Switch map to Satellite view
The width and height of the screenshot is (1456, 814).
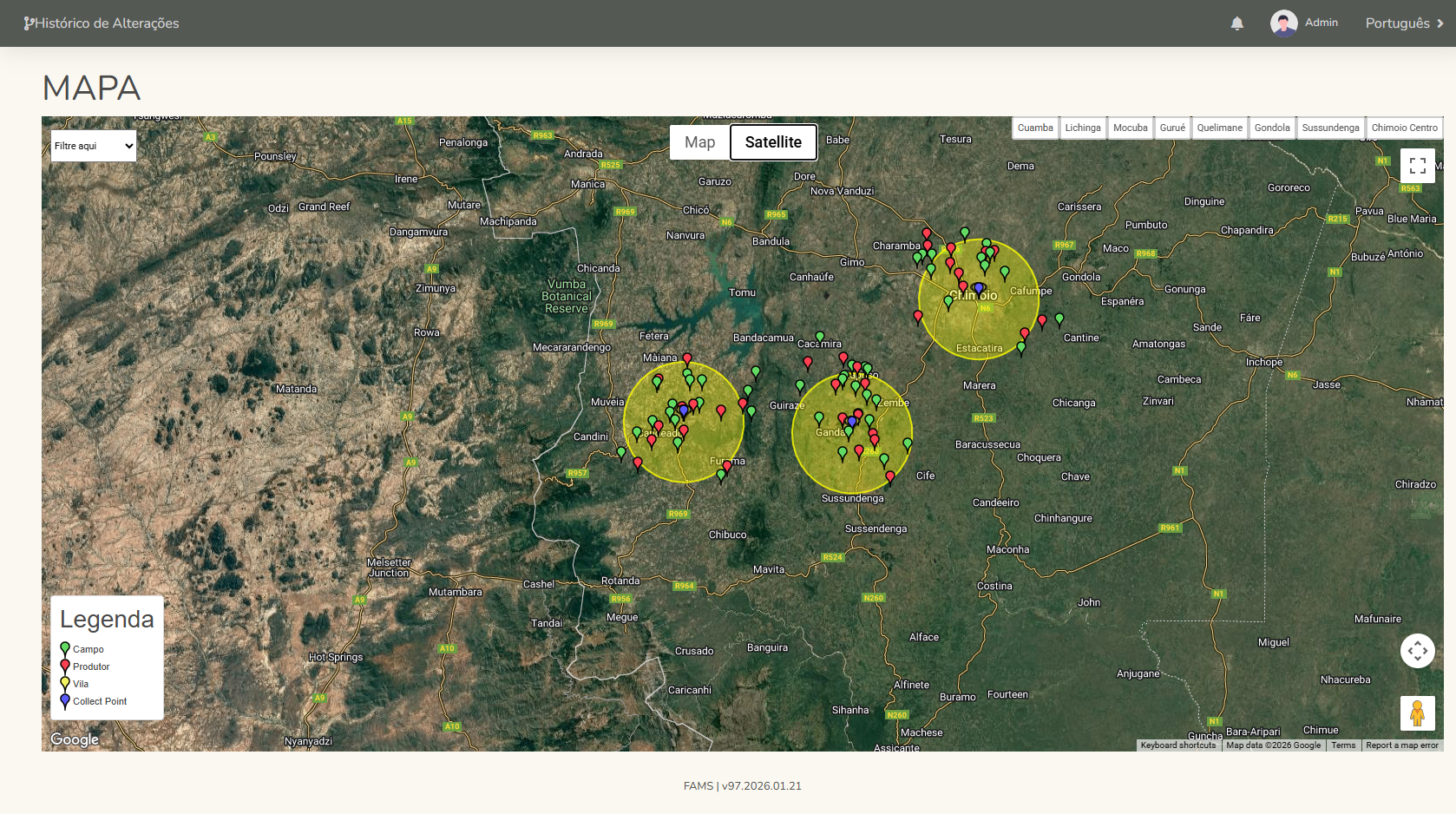tap(773, 142)
